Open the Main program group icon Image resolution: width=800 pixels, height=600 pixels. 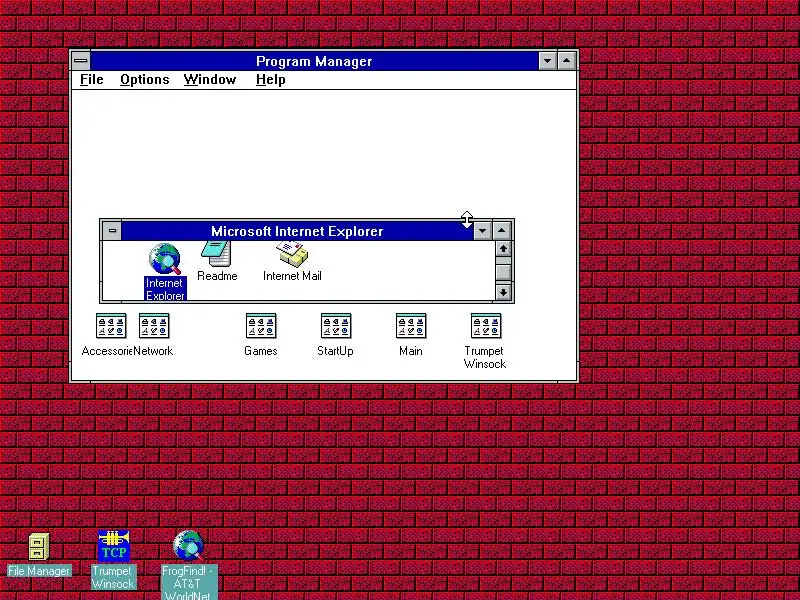[411, 326]
